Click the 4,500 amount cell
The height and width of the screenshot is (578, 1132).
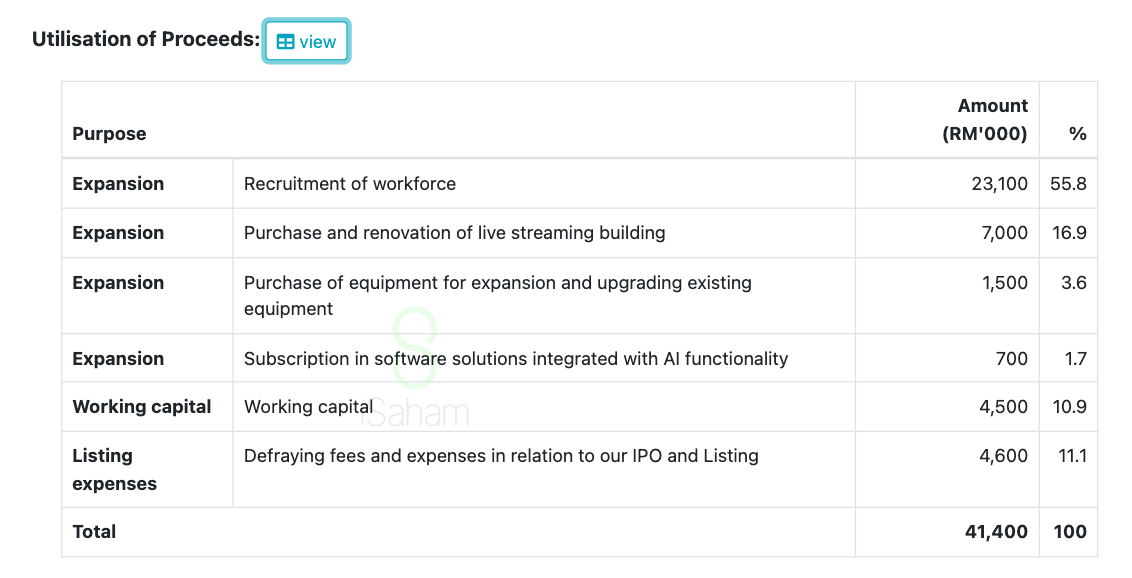click(x=1003, y=407)
